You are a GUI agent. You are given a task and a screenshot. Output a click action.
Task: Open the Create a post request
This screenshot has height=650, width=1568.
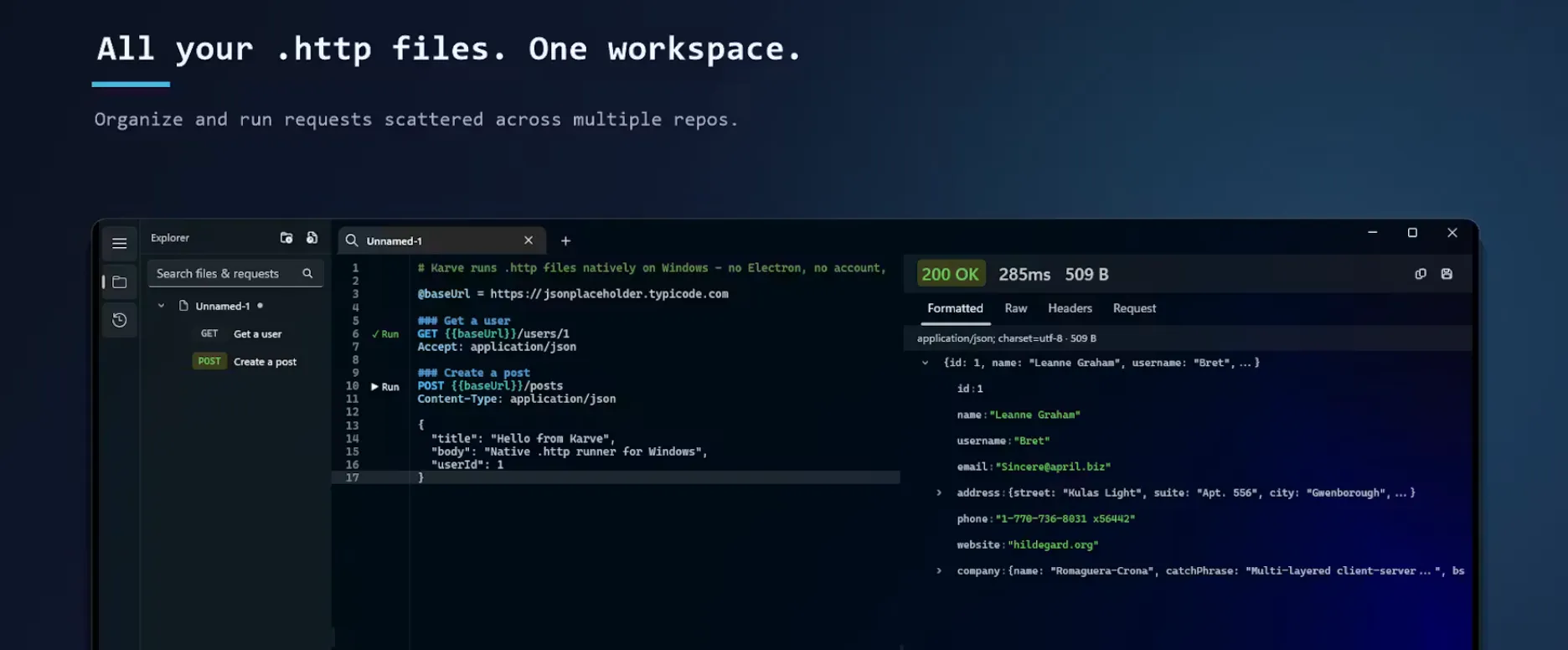tap(265, 362)
